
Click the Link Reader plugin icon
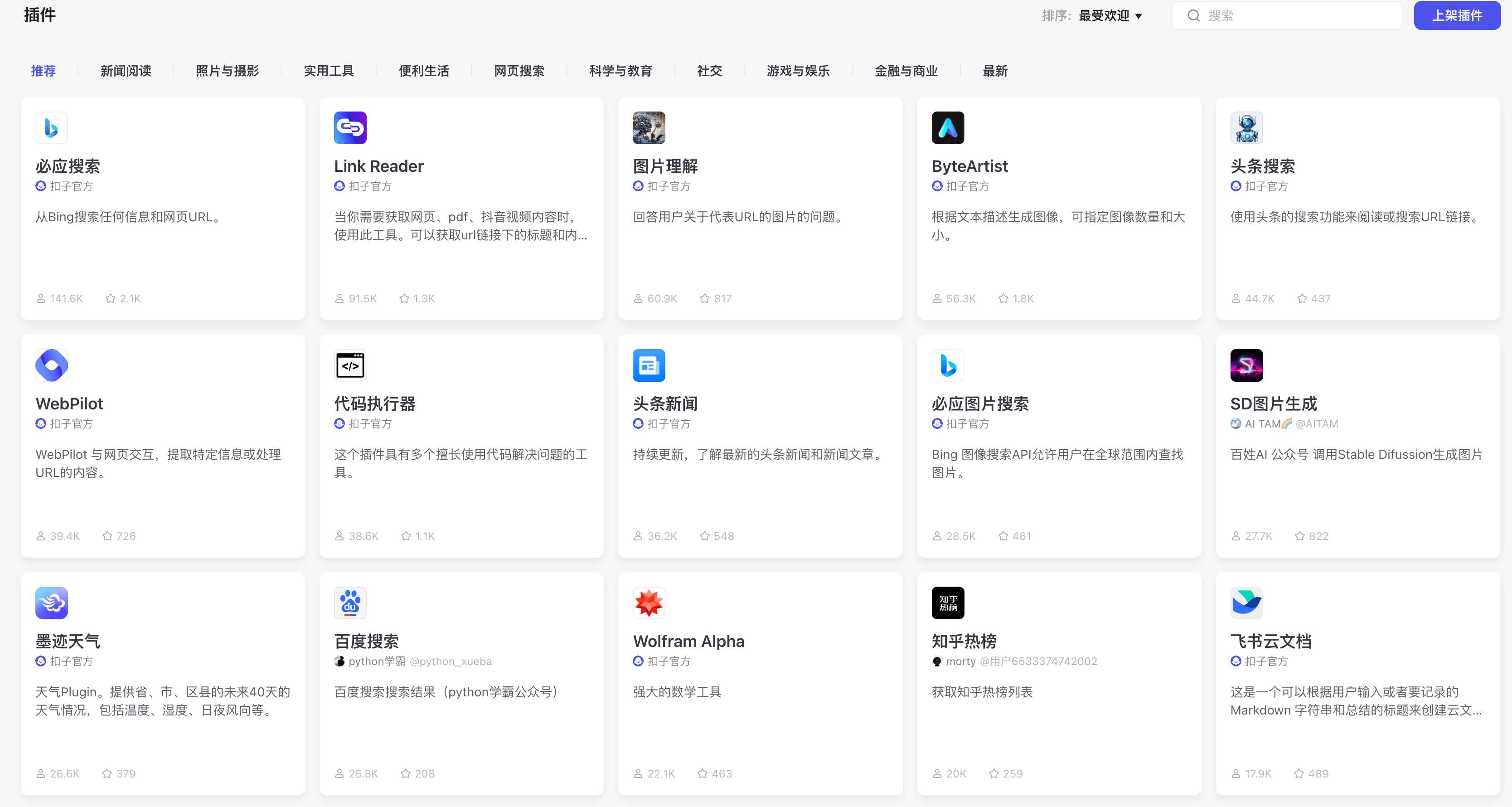pyautogui.click(x=350, y=127)
